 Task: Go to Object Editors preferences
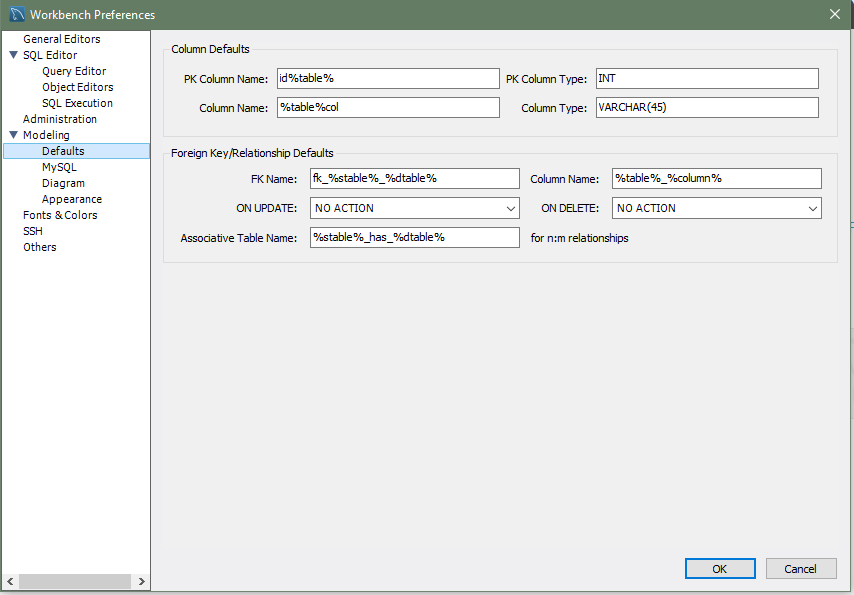77,87
